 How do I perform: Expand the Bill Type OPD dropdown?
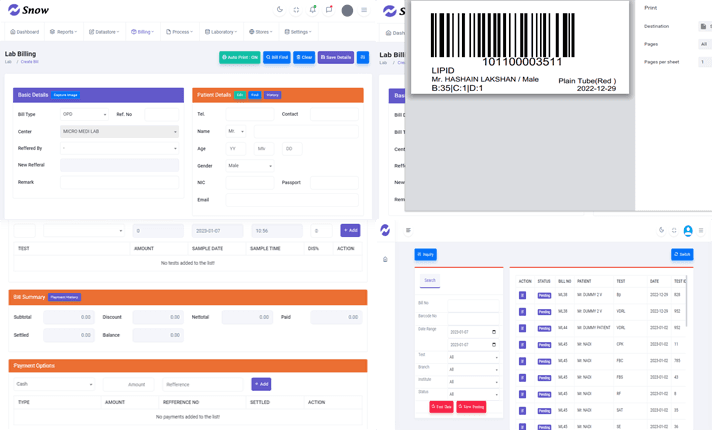tap(85, 115)
